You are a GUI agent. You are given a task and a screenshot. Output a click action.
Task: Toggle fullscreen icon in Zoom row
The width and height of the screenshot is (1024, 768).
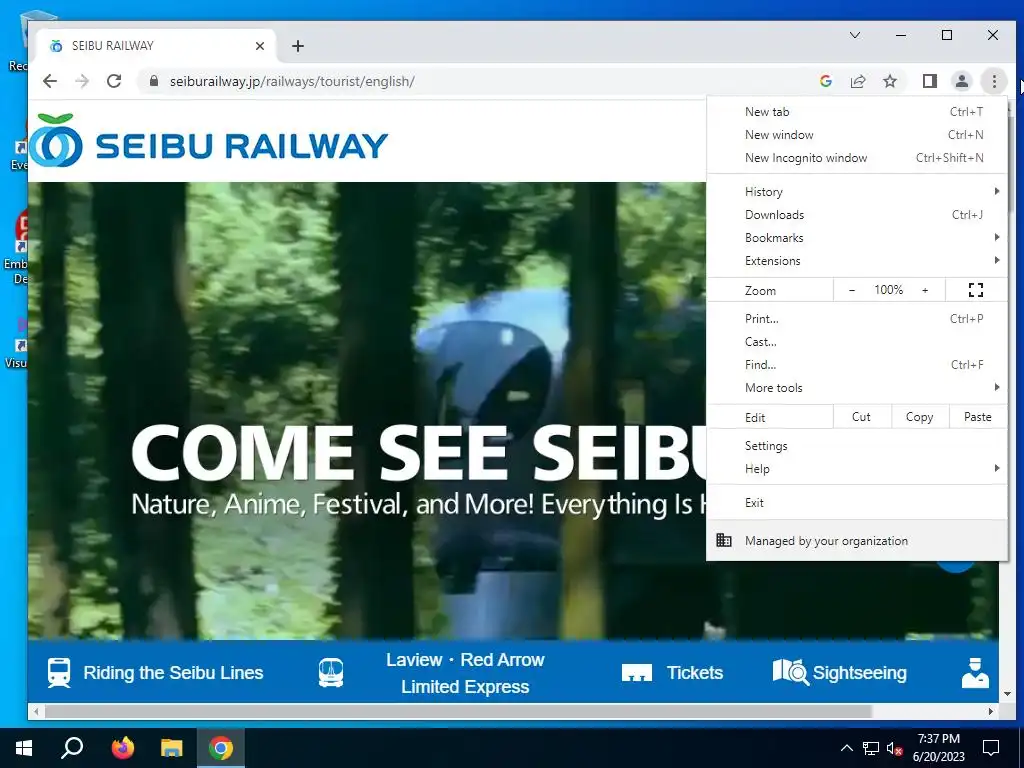pyautogui.click(x=976, y=290)
